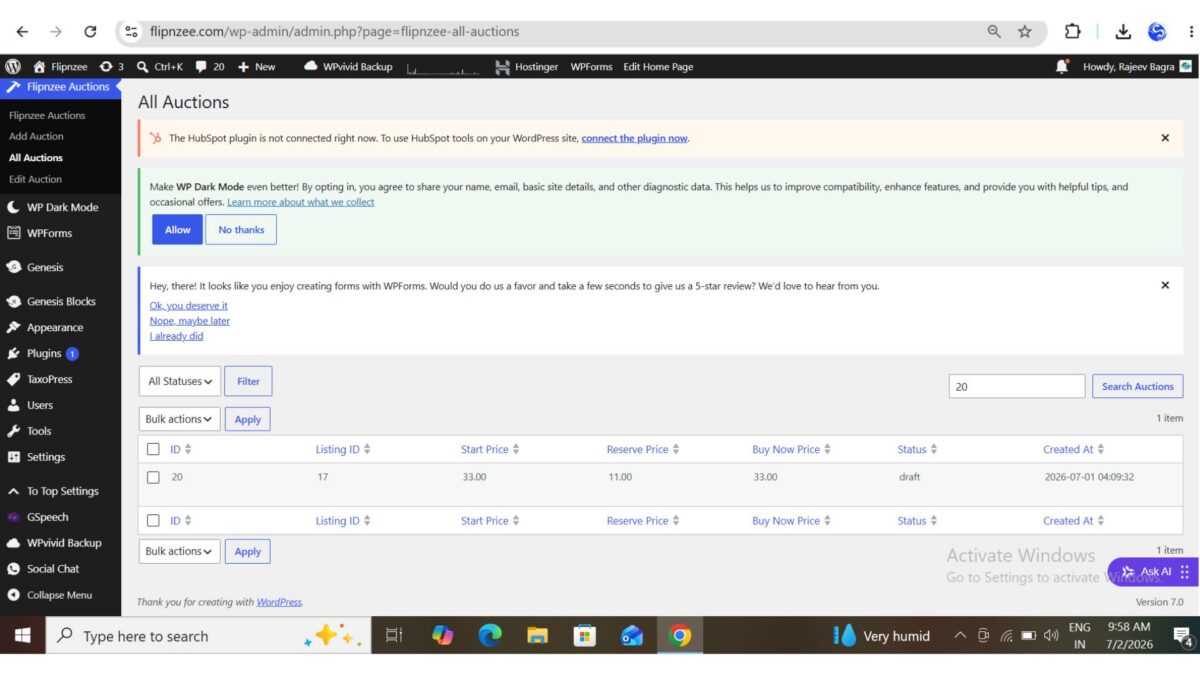Click the Collapse Menu arrow icon
1200x675 pixels.
13,594
